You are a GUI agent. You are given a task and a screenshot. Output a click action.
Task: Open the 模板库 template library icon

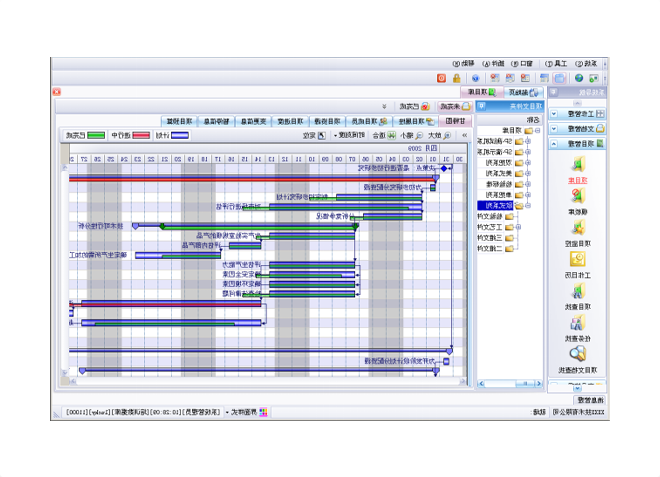(579, 197)
